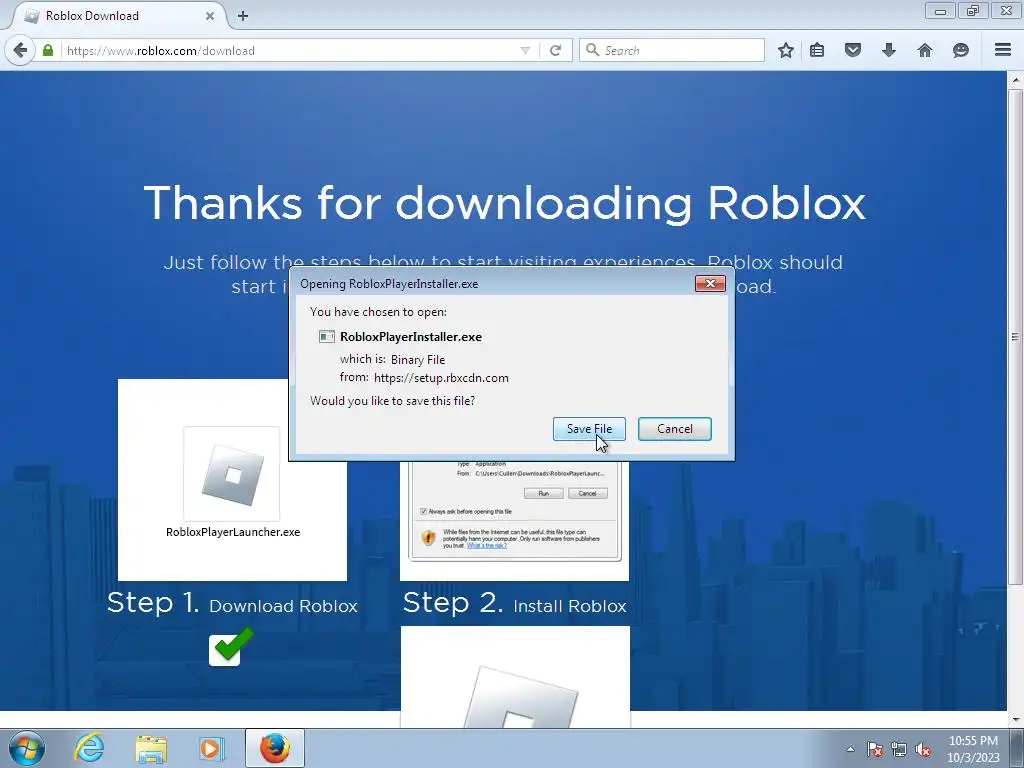
Task: Open the Downloads arrow icon
Action: click(889, 50)
